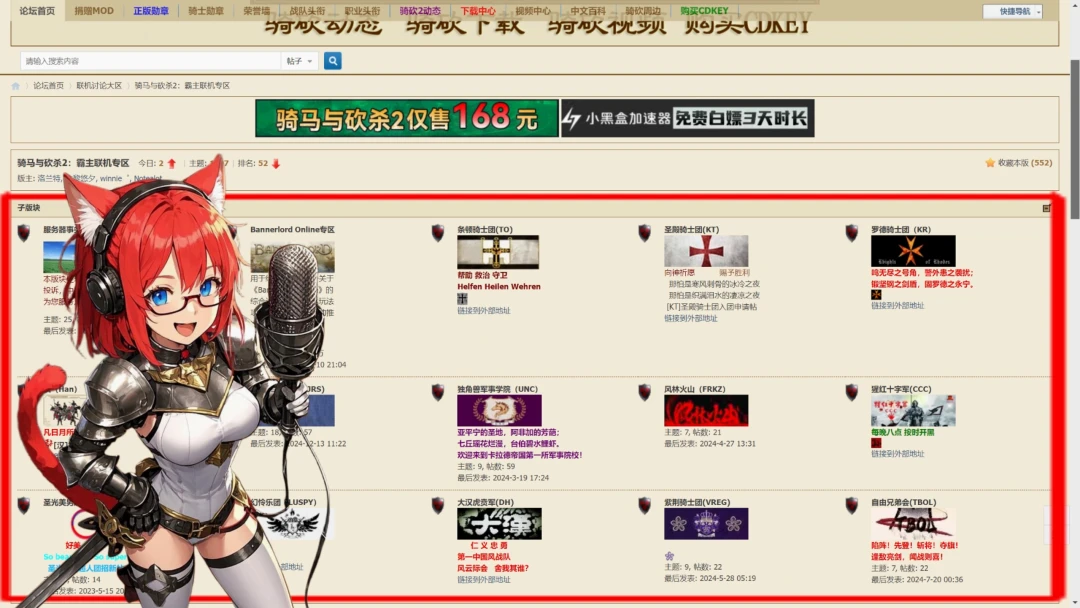Click Knights of Rhodes banner thumbnail
1080x608 pixels.
(913, 251)
